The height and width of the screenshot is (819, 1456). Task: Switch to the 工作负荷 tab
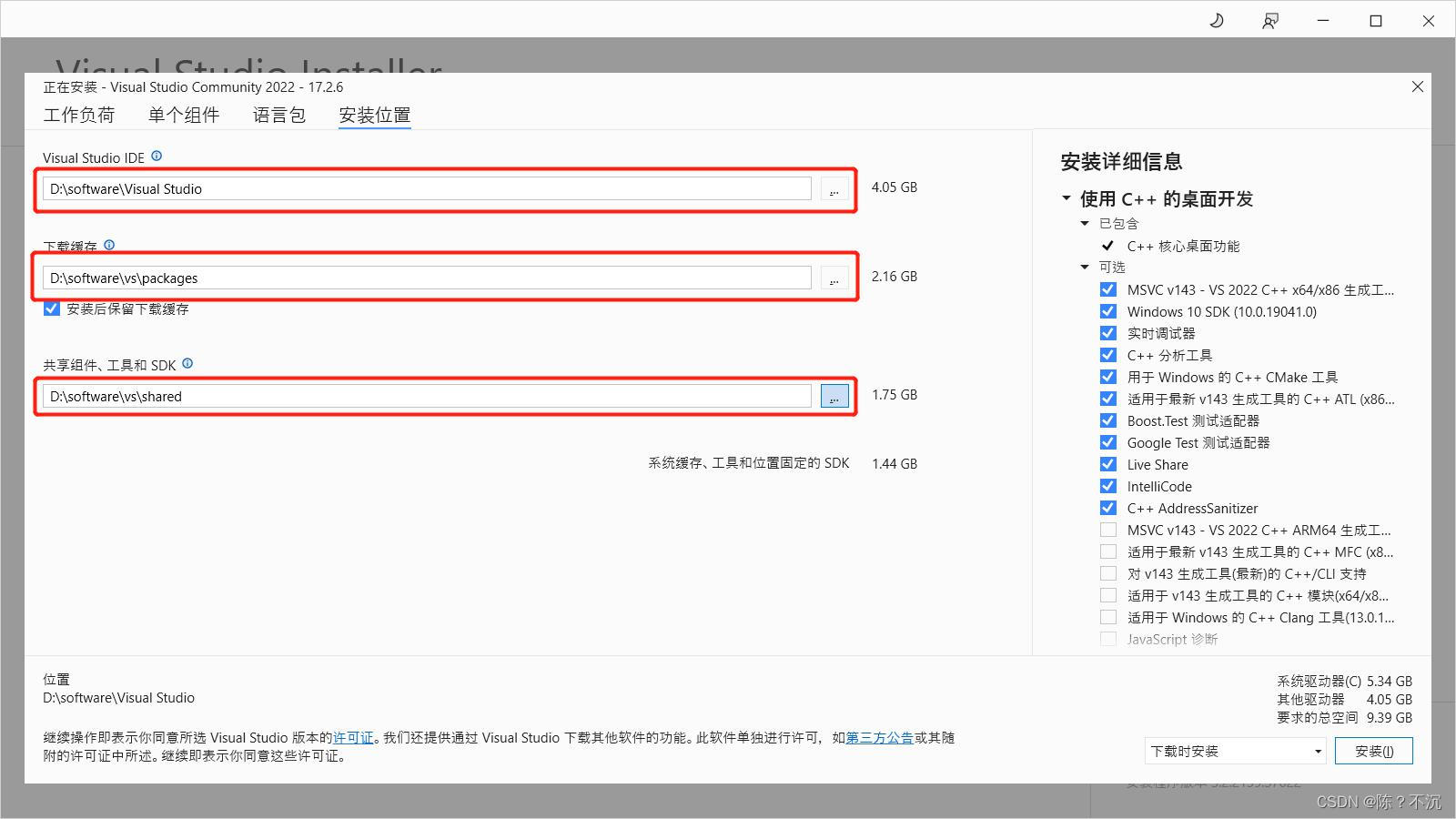click(79, 115)
